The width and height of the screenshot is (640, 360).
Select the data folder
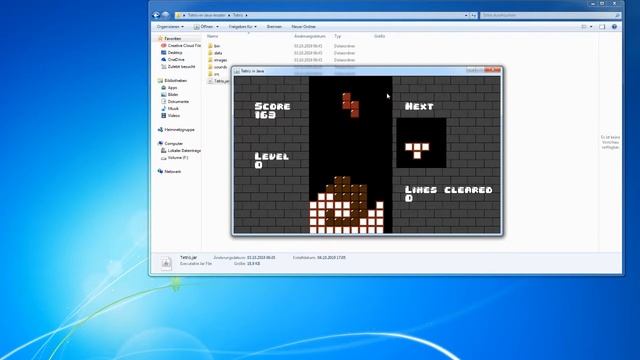[x=215, y=53]
